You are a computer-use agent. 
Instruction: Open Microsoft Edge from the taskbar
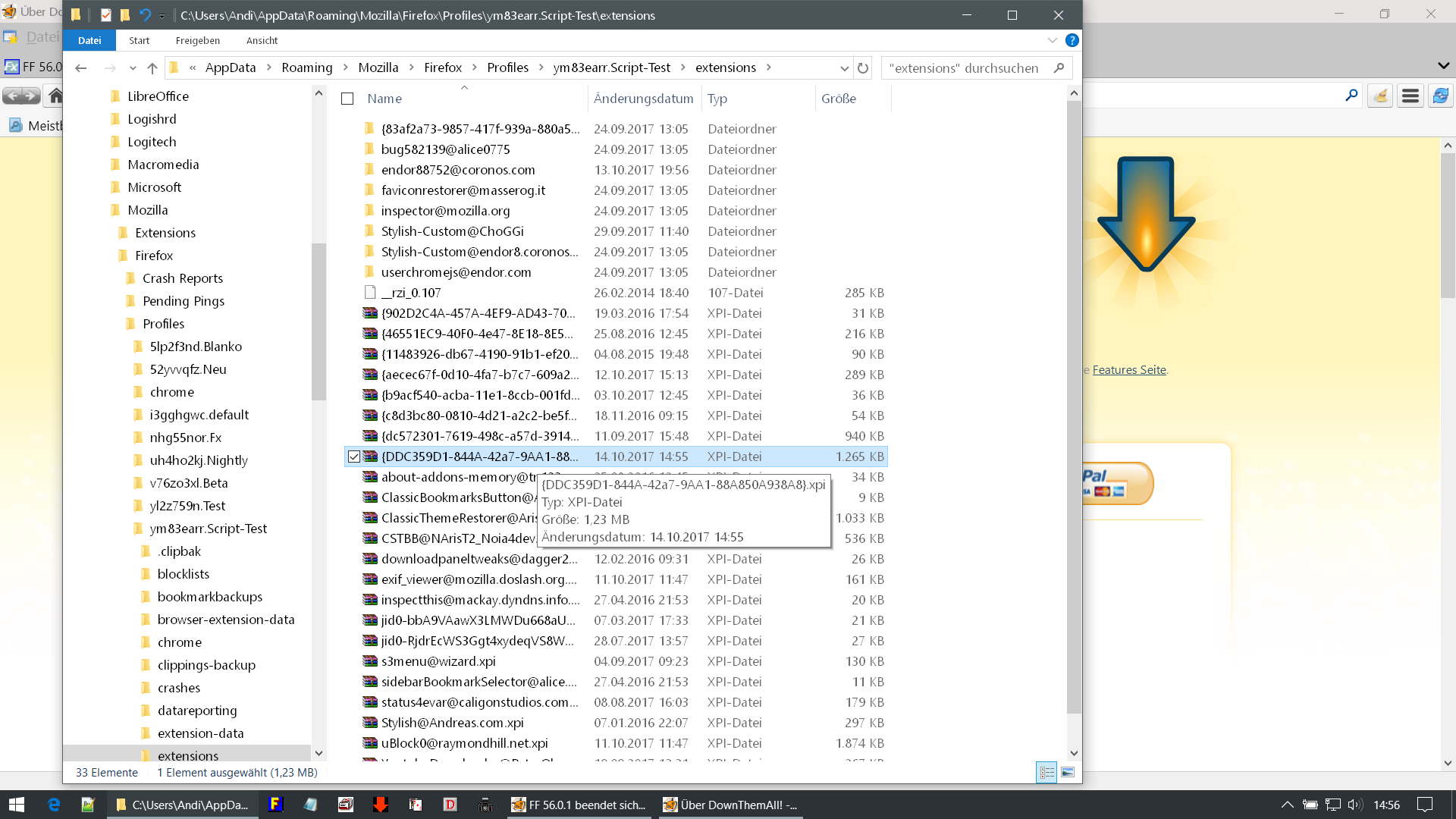[54, 805]
